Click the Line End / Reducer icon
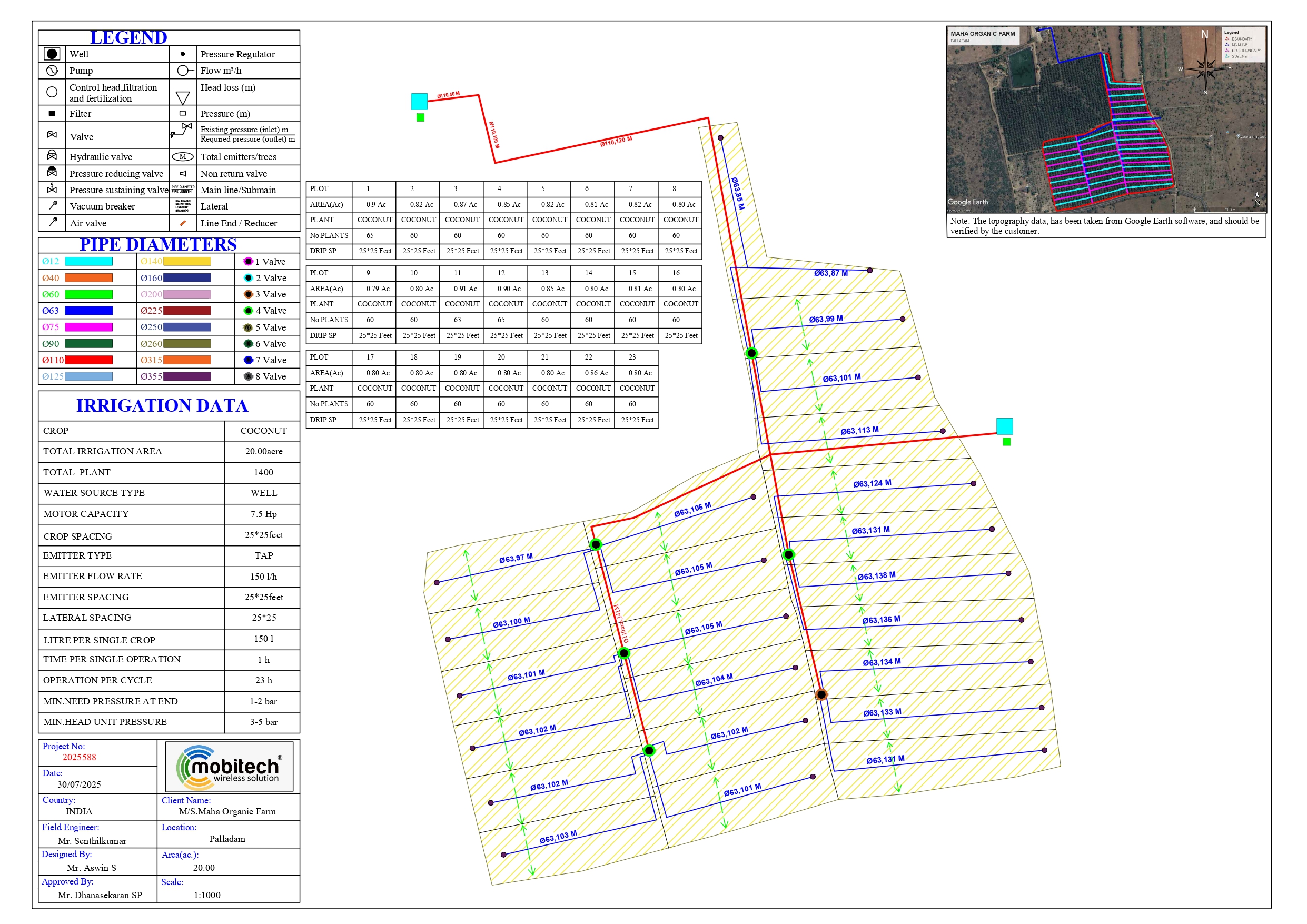Viewport: 1307px width, 924px height. (x=183, y=223)
